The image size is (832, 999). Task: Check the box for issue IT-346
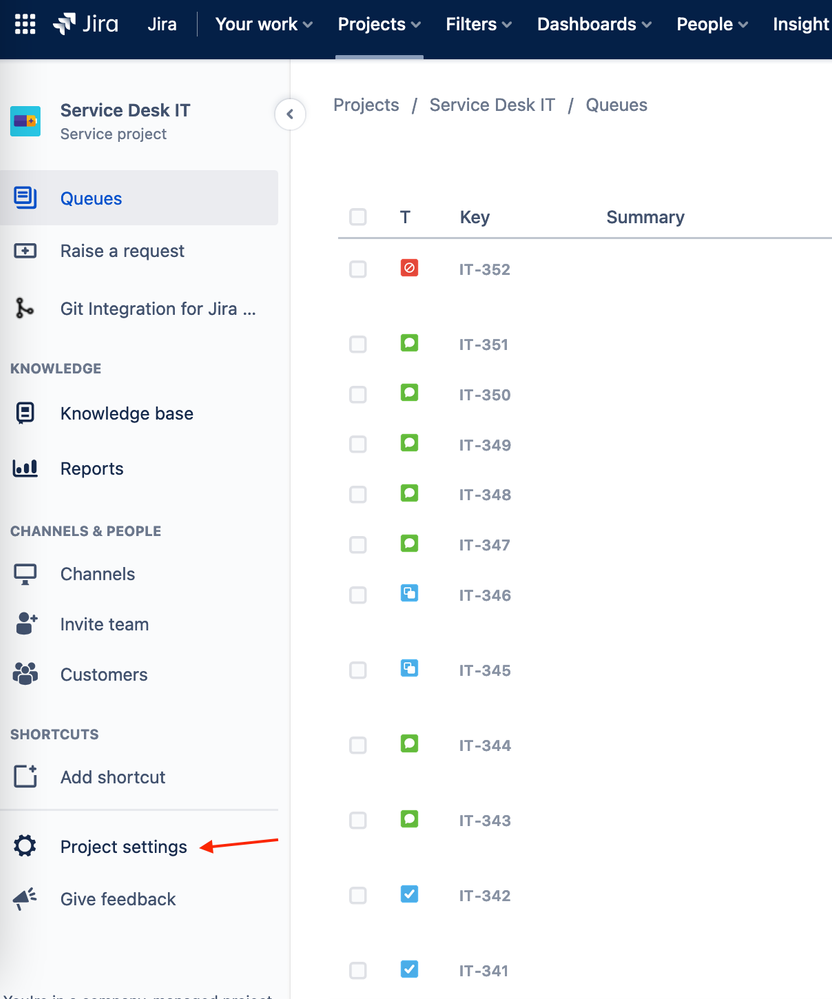coord(358,595)
